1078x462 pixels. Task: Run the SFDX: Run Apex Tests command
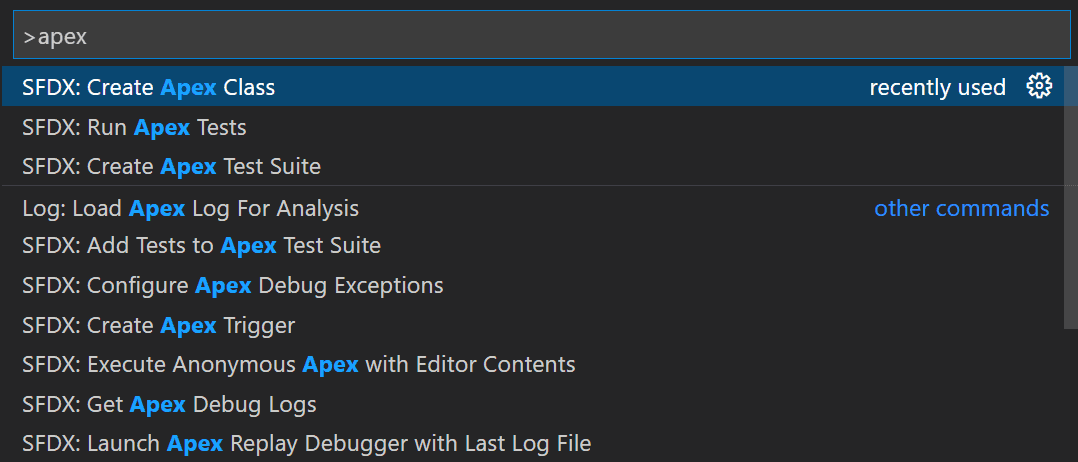point(533,127)
